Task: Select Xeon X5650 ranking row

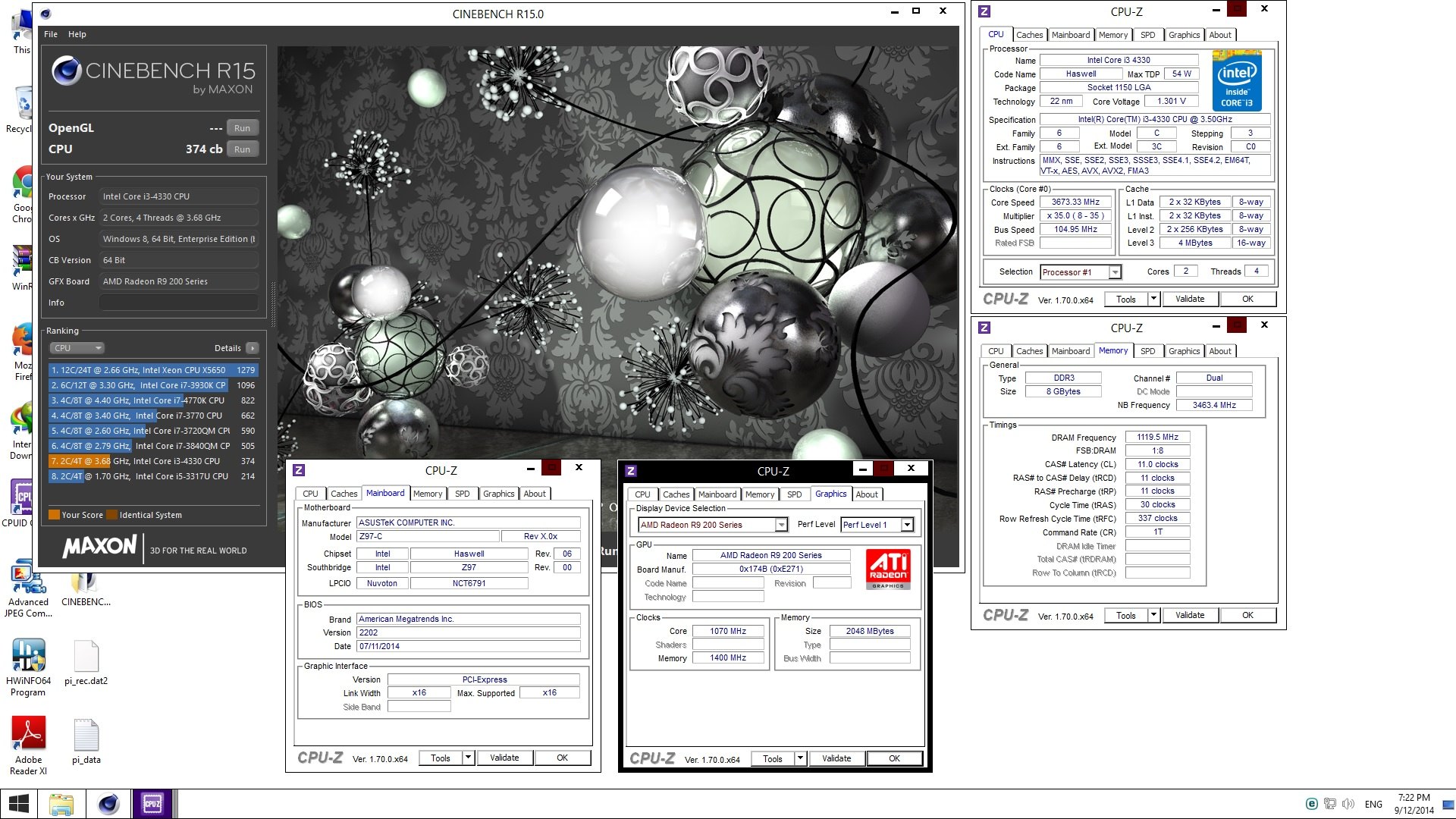Action: pyautogui.click(x=153, y=370)
